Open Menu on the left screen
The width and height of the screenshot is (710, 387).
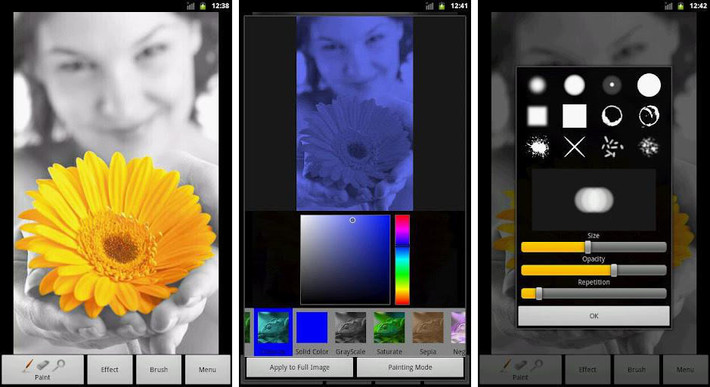pos(207,370)
